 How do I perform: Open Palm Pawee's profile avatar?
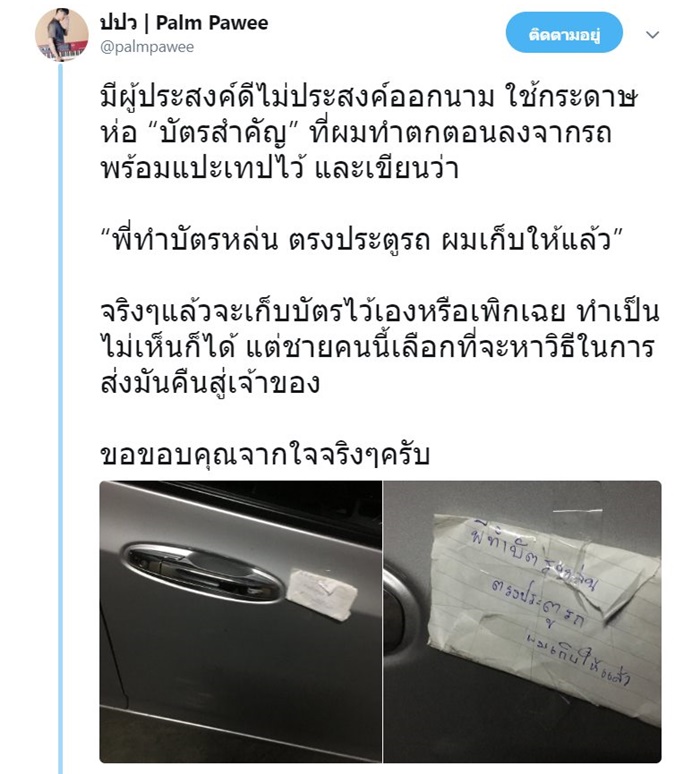(x=62, y=35)
